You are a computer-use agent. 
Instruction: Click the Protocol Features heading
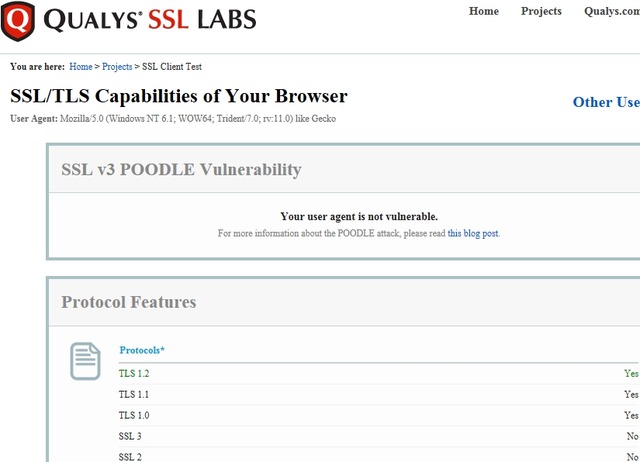pyautogui.click(x=129, y=302)
